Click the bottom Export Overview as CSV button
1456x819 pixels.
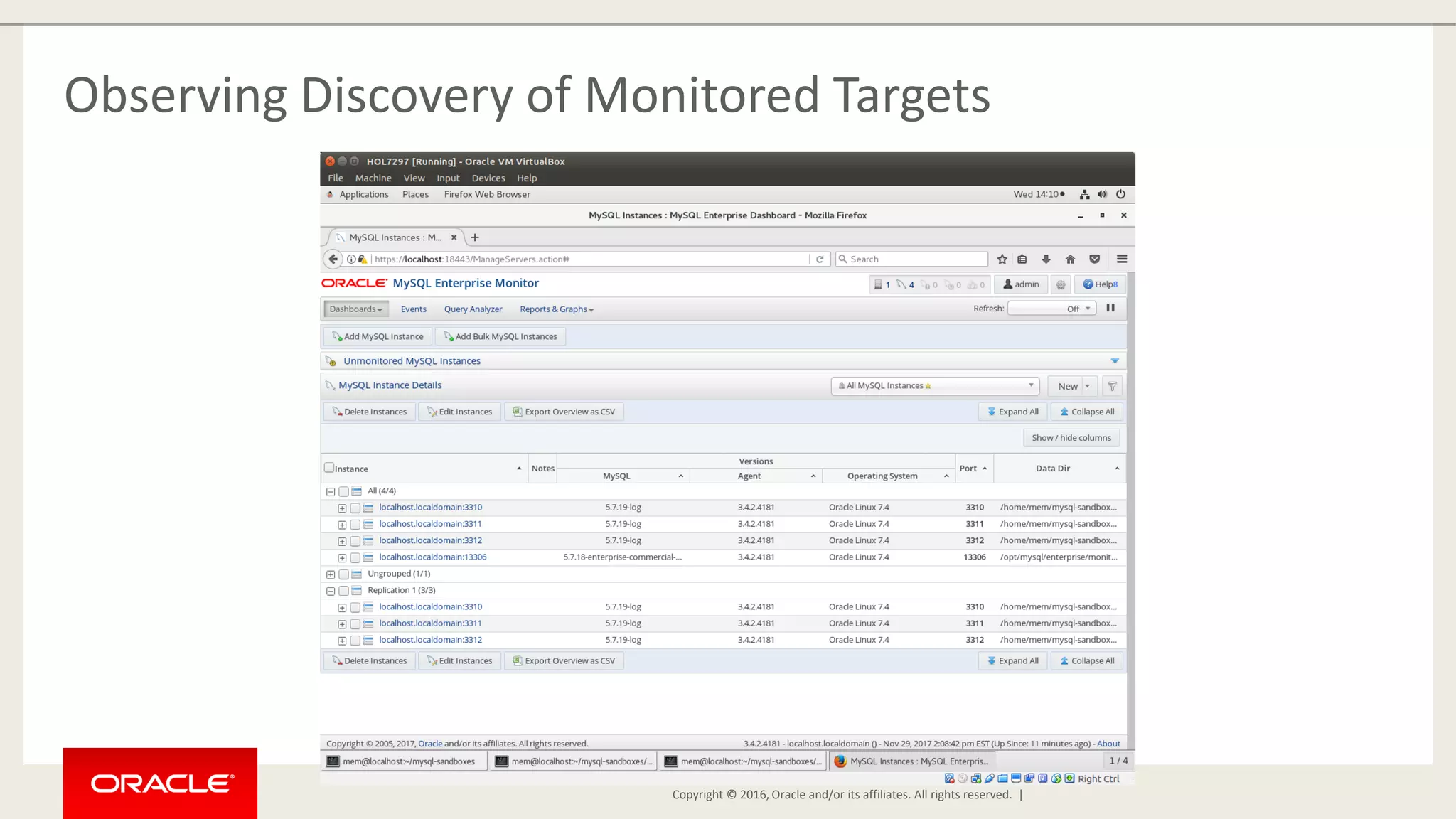point(564,661)
